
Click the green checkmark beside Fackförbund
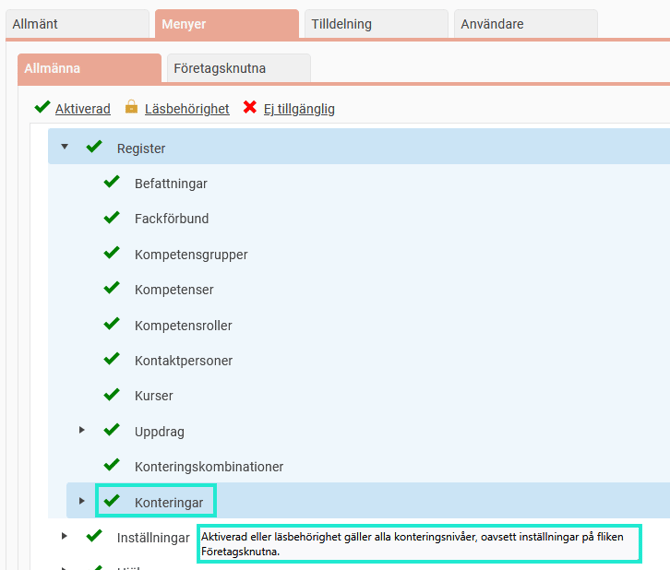click(x=112, y=218)
